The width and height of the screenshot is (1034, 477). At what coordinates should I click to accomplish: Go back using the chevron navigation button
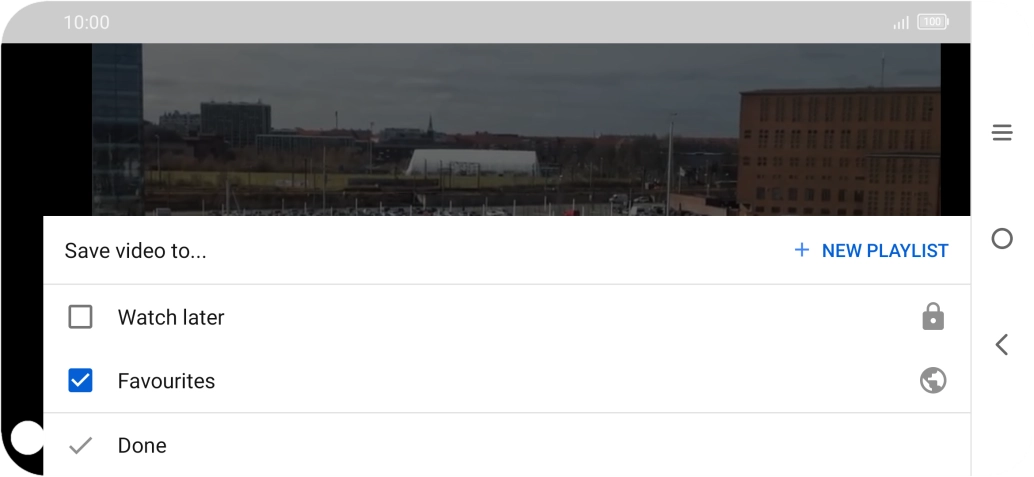1001,344
